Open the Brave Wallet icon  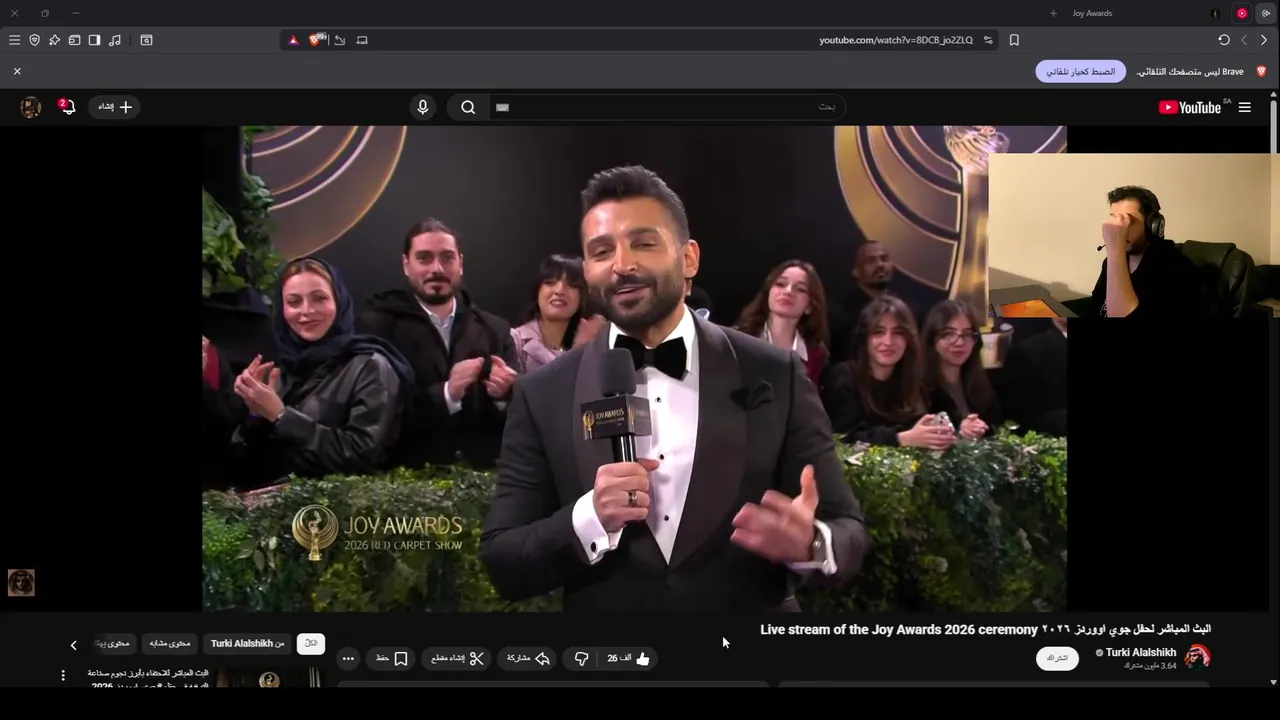pyautogui.click(x=74, y=40)
